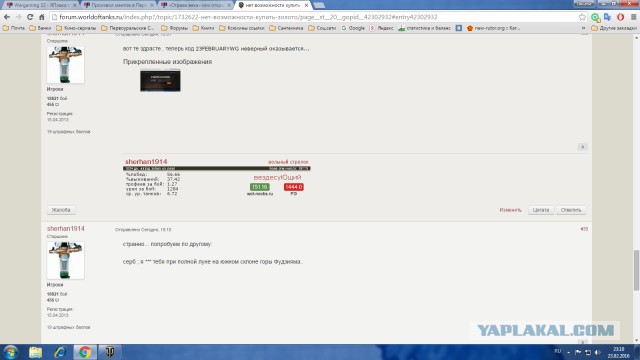Open the sherhan1914 signature name link
The height and width of the screenshot is (360, 640).
pyautogui.click(x=146, y=162)
